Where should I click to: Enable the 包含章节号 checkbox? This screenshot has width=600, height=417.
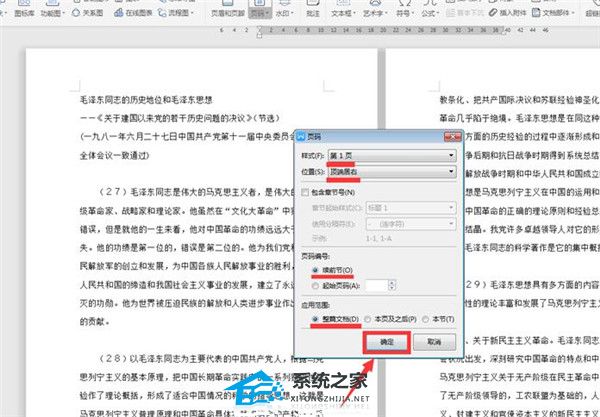click(x=306, y=191)
